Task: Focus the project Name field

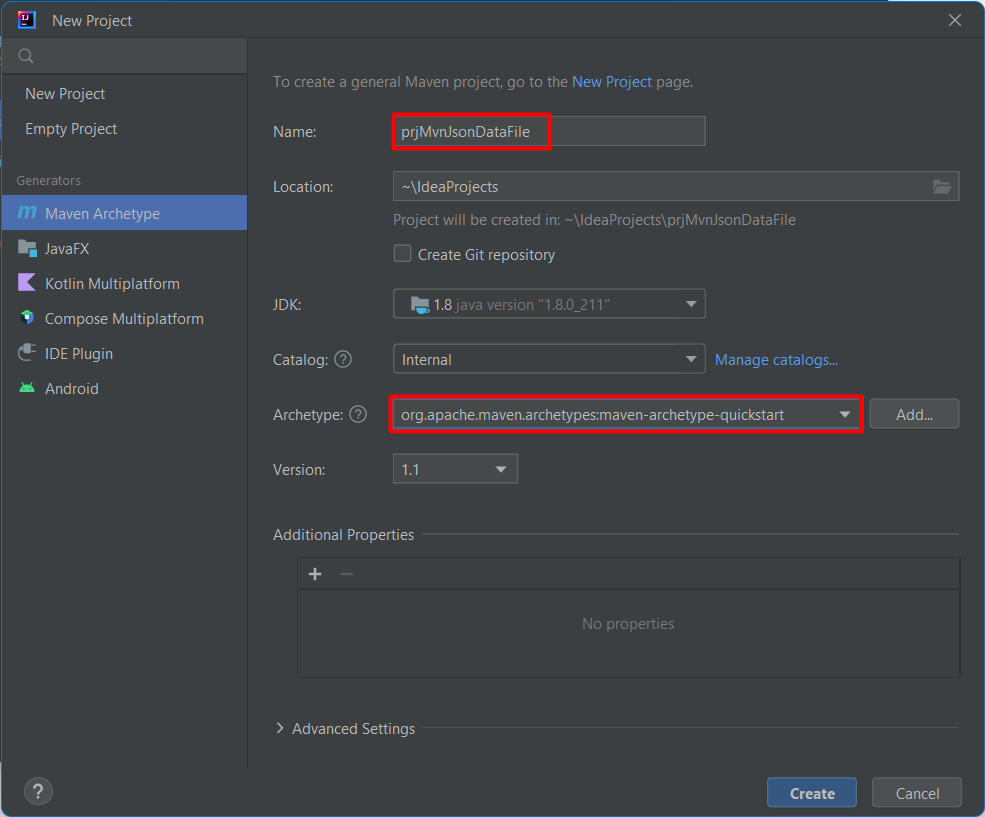Action: coord(549,131)
